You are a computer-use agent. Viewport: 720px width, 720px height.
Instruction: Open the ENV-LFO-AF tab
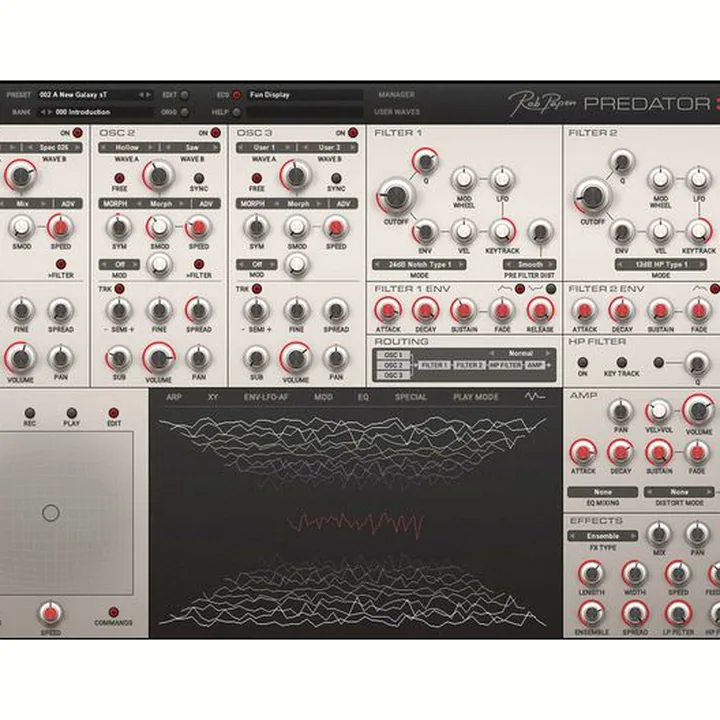[266, 397]
